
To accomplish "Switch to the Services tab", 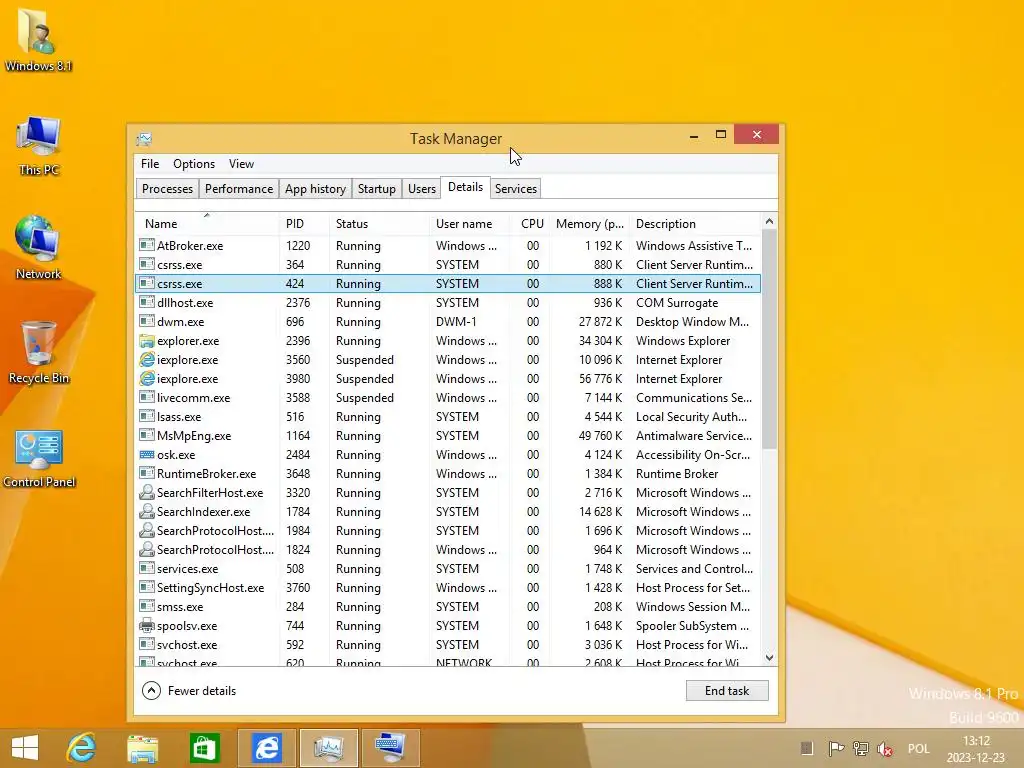I will pyautogui.click(x=515, y=189).
